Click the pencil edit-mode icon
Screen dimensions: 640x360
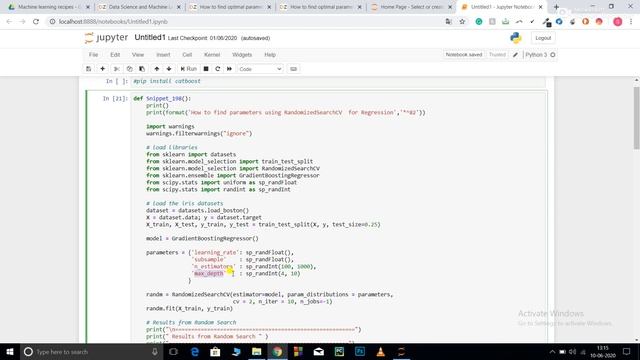click(x=516, y=55)
